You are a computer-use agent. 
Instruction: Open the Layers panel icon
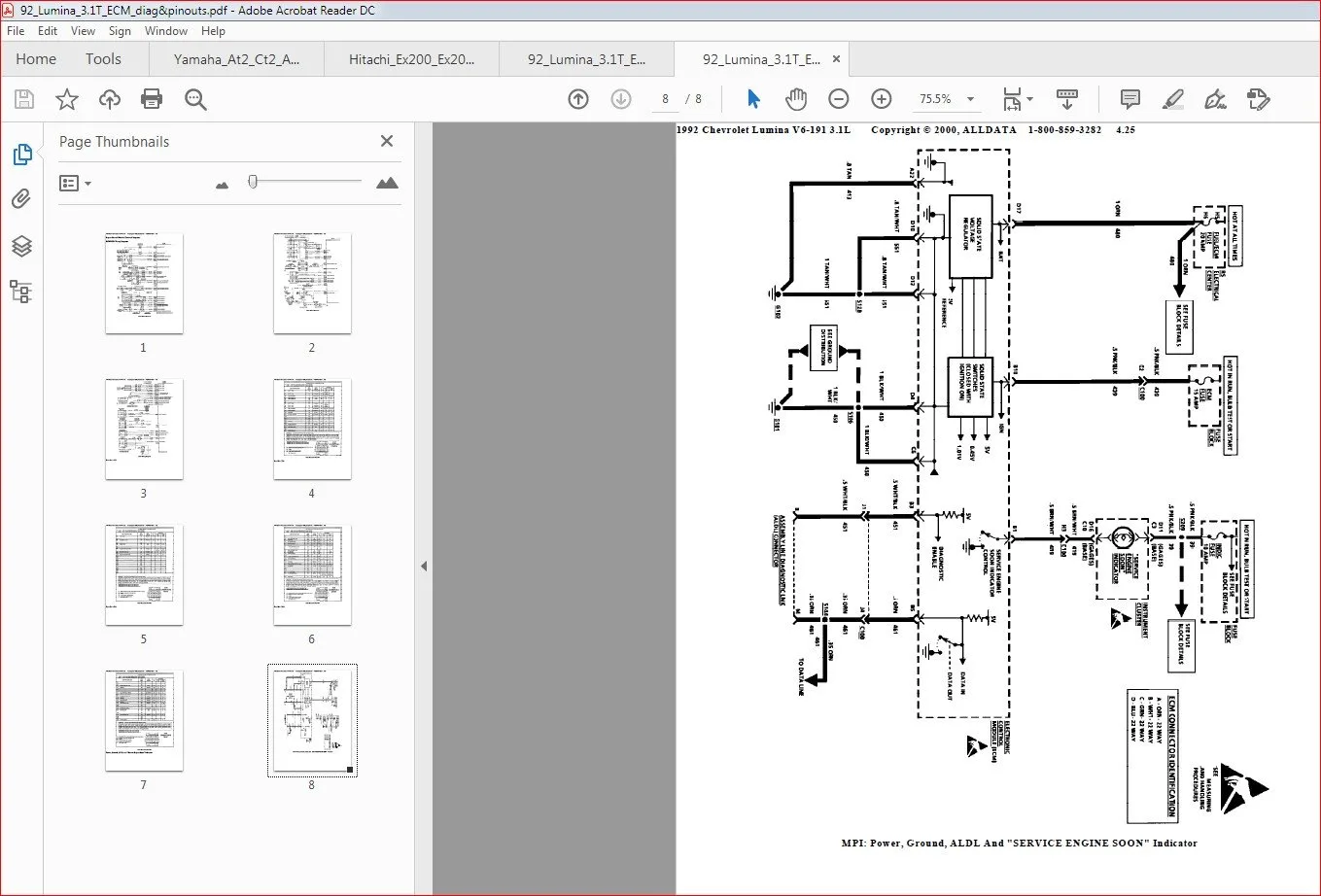click(x=21, y=246)
